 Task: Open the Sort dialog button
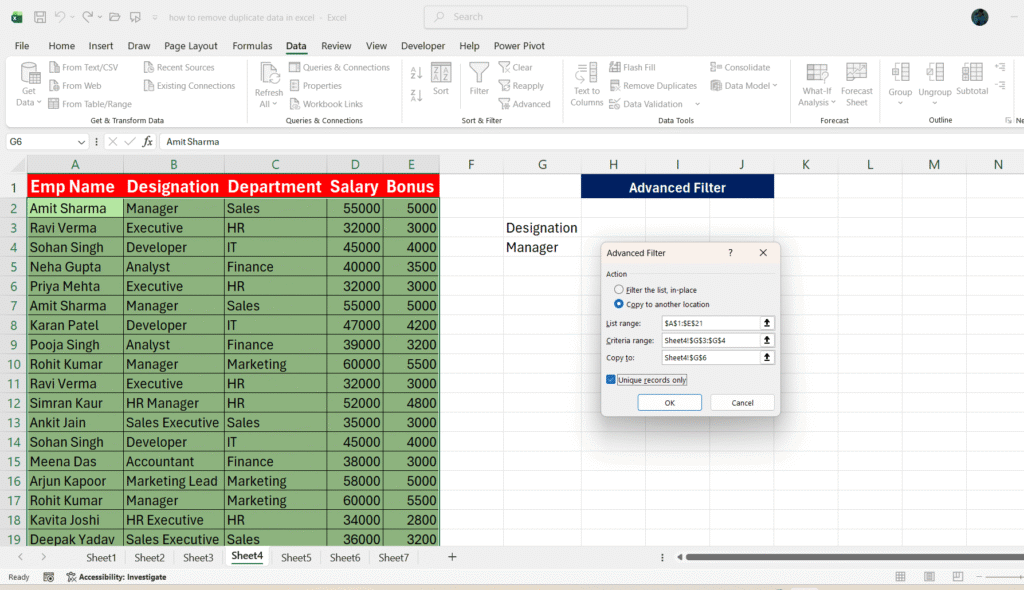point(441,79)
